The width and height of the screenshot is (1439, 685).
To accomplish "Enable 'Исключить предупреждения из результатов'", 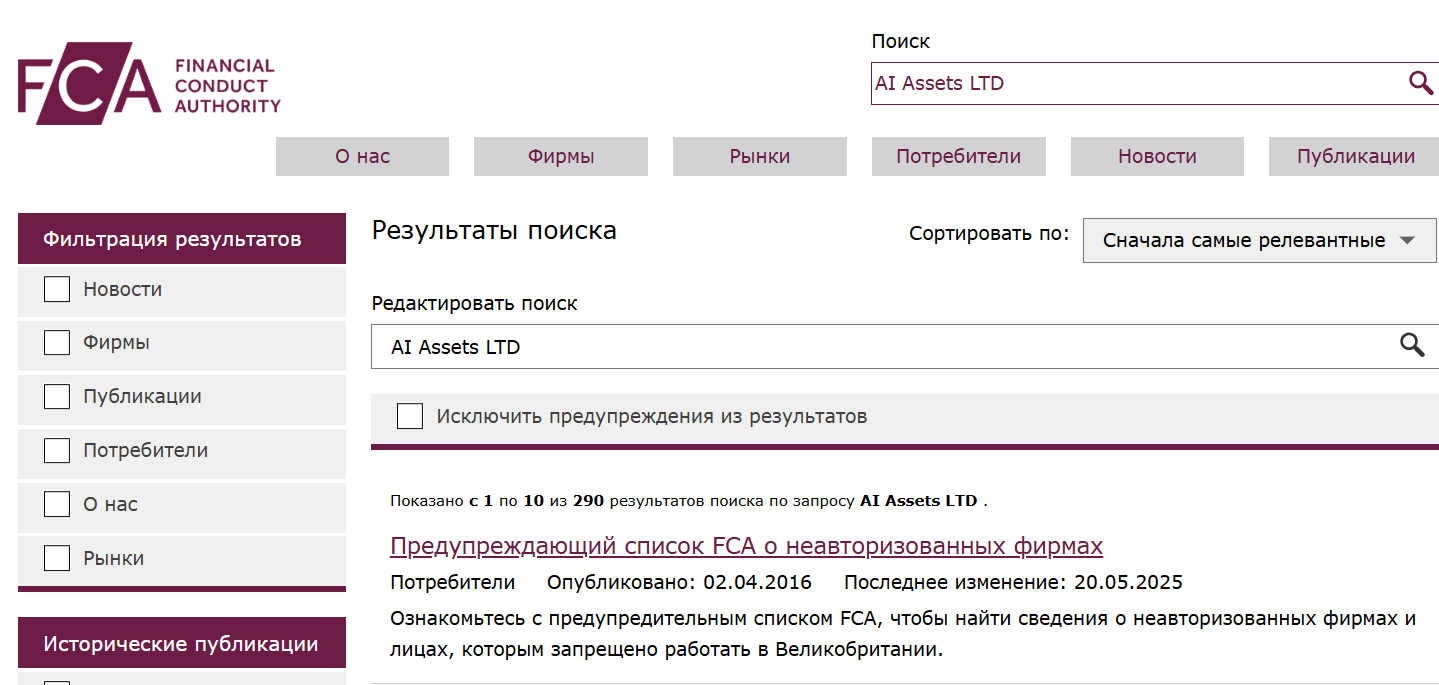I will tap(409, 415).
